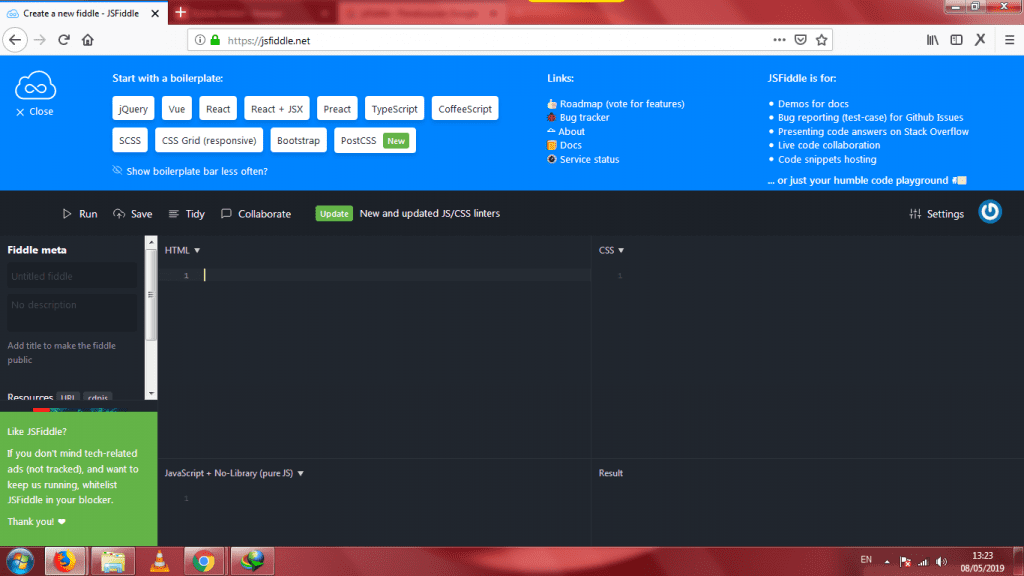
Task: Read New and updated JS/CSS linters notice
Action: [430, 214]
